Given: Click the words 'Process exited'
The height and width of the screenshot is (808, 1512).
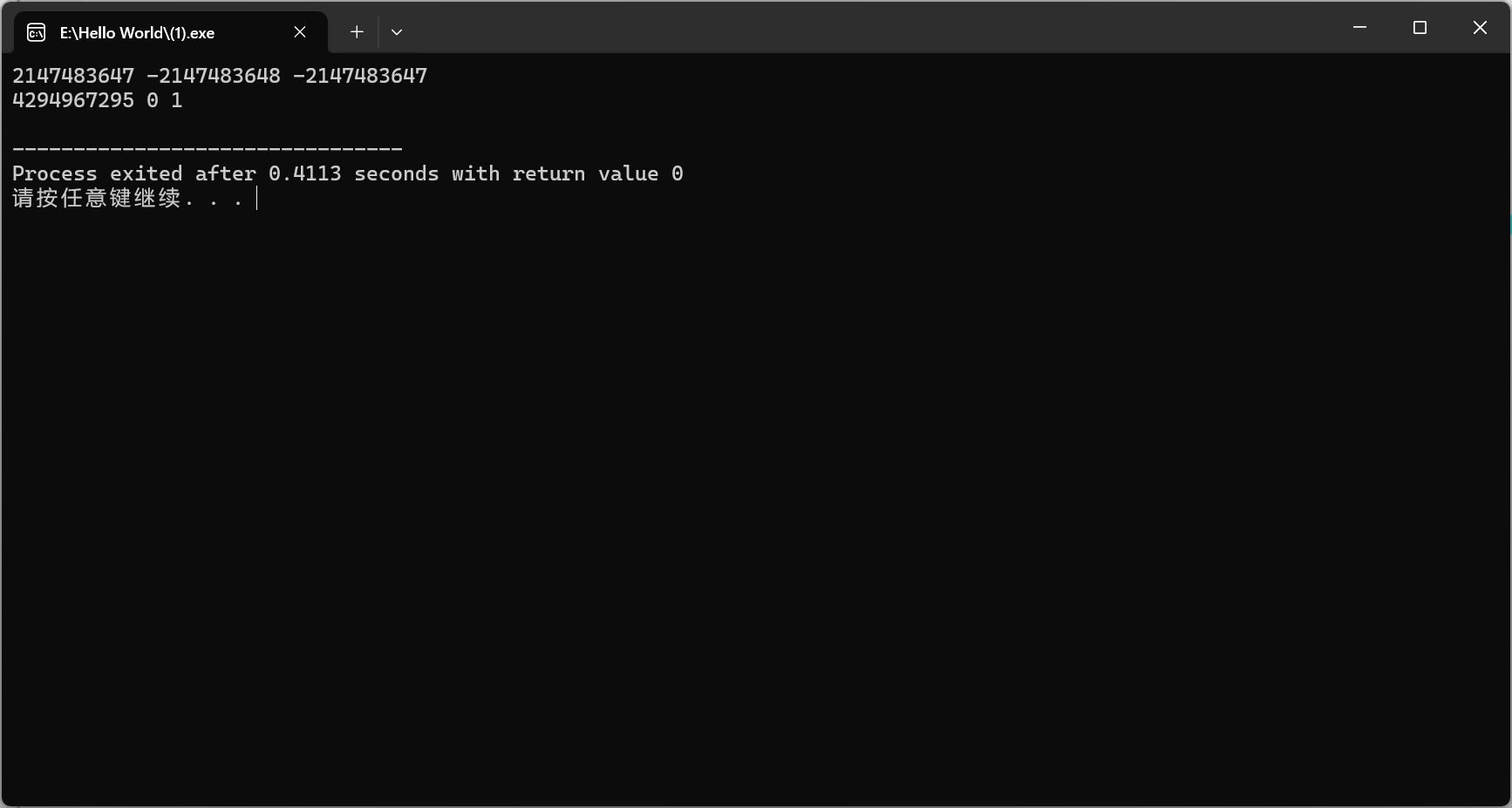Looking at the screenshot, I should [98, 173].
